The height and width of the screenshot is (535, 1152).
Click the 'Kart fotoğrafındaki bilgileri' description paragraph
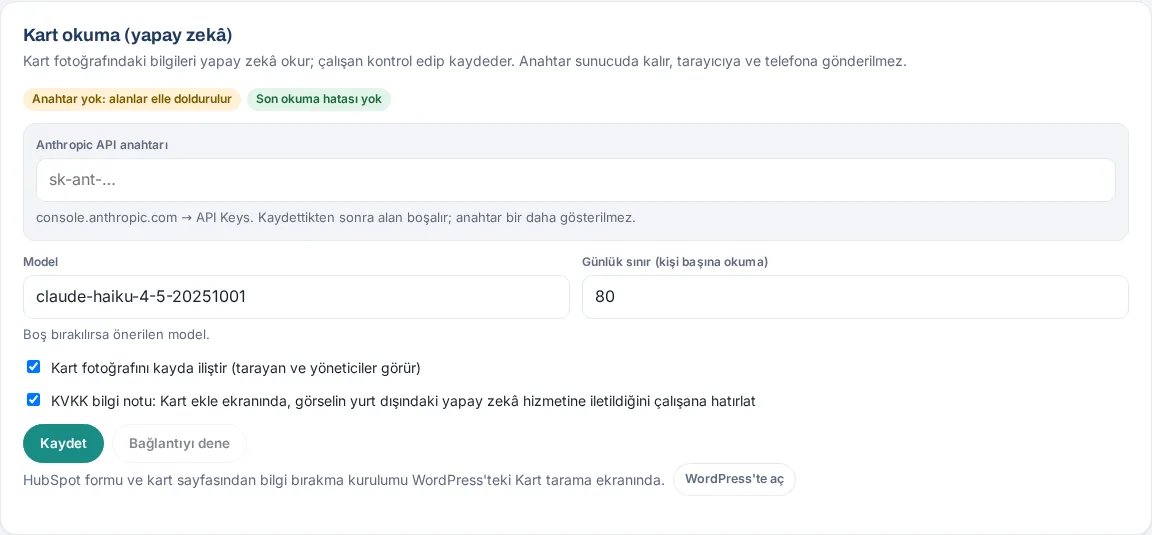465,61
